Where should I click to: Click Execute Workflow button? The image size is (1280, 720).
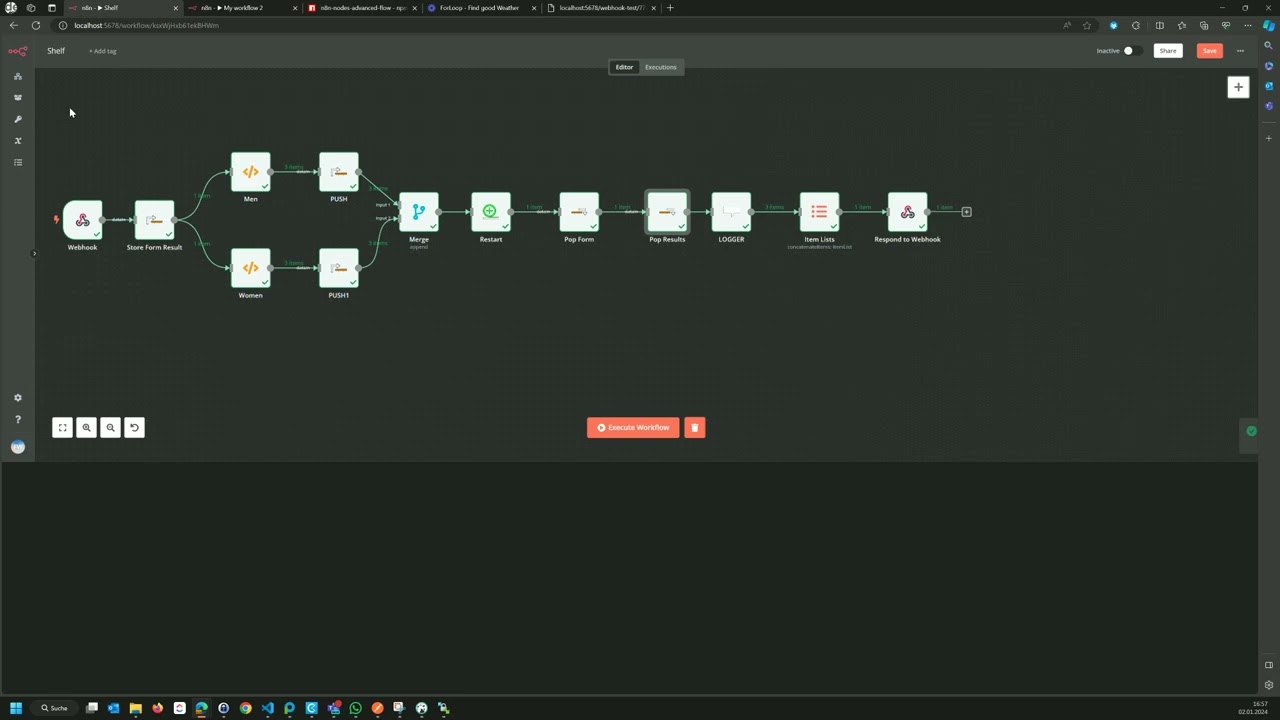click(633, 428)
